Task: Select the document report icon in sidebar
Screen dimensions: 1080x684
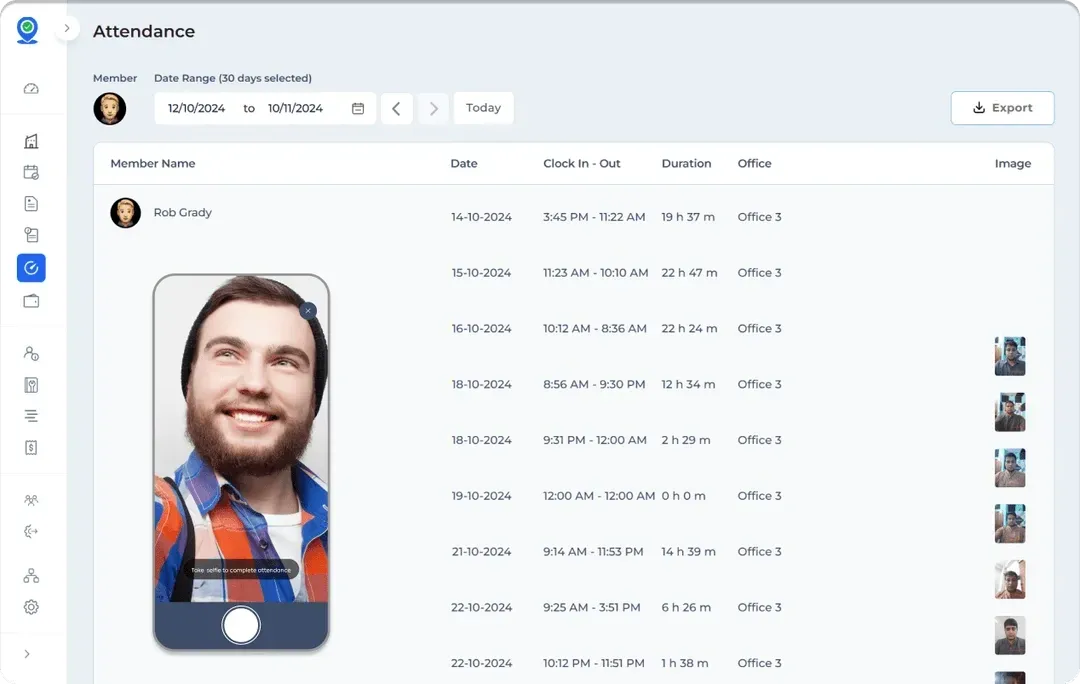Action: point(31,204)
